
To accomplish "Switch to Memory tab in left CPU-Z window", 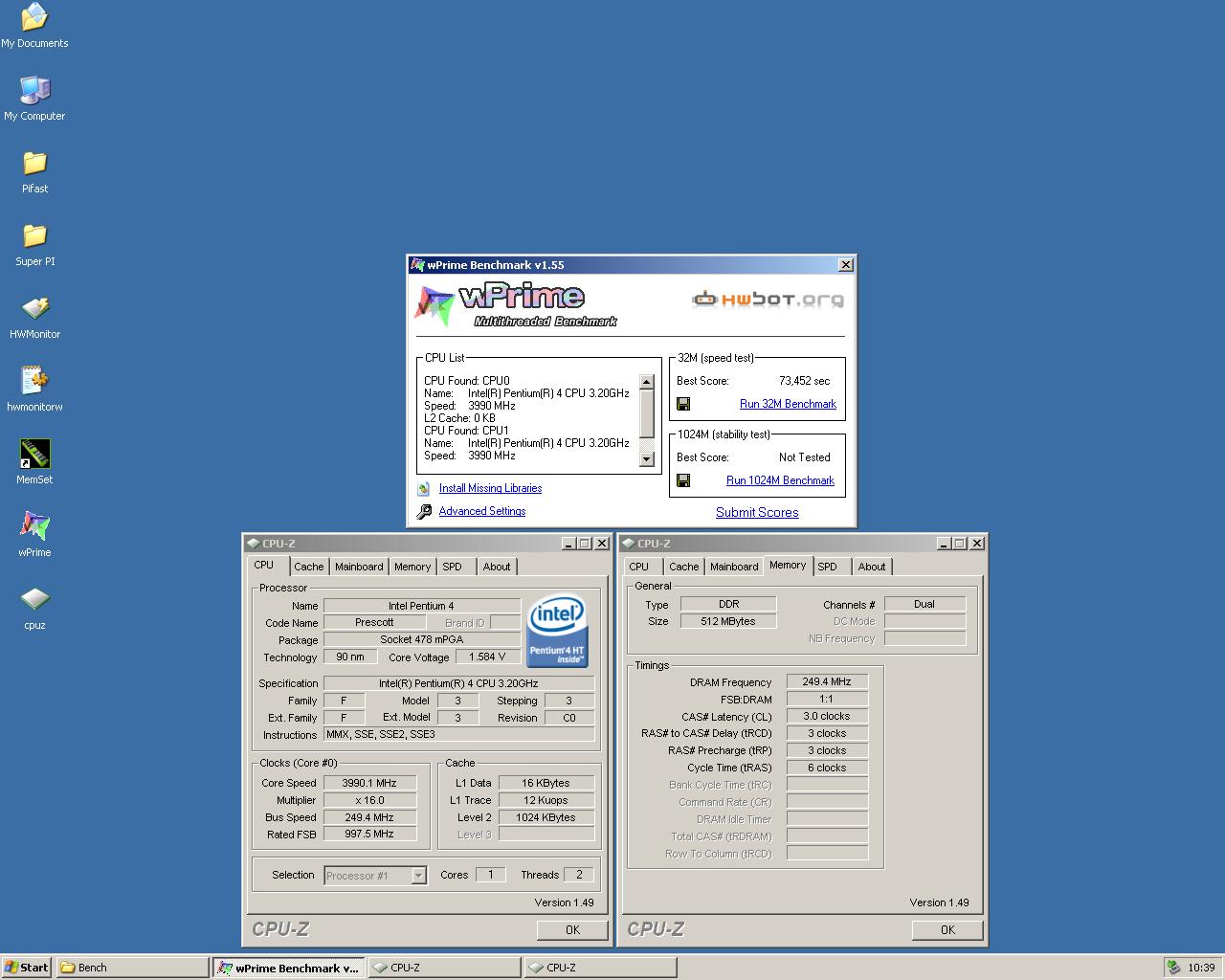I will pos(412,567).
